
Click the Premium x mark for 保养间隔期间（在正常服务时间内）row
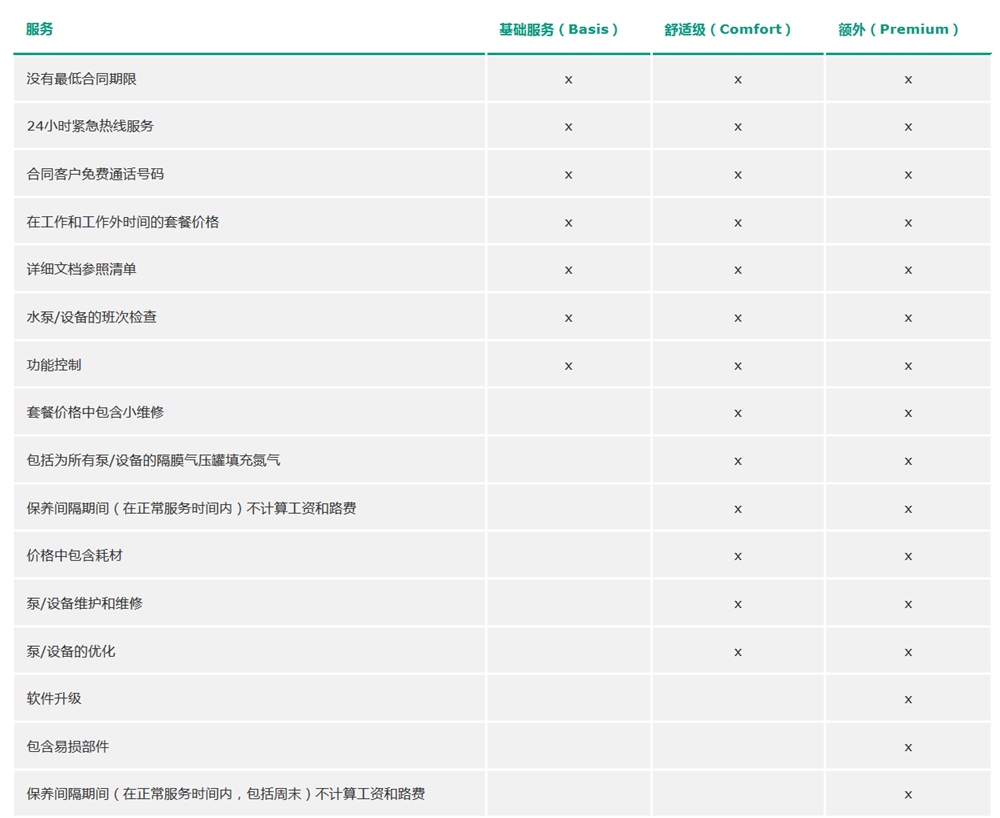[x=908, y=509]
